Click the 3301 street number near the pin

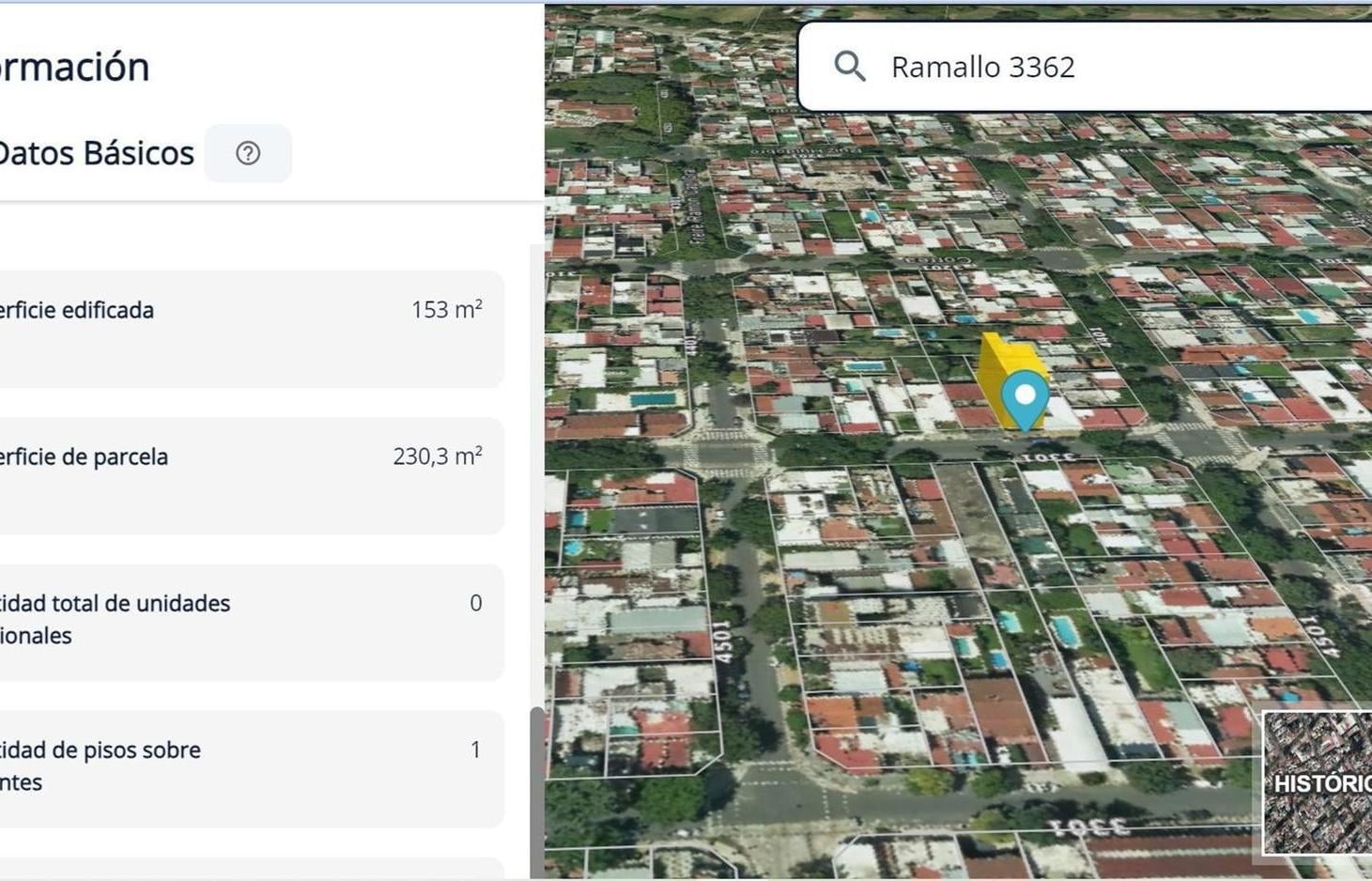tap(1048, 457)
